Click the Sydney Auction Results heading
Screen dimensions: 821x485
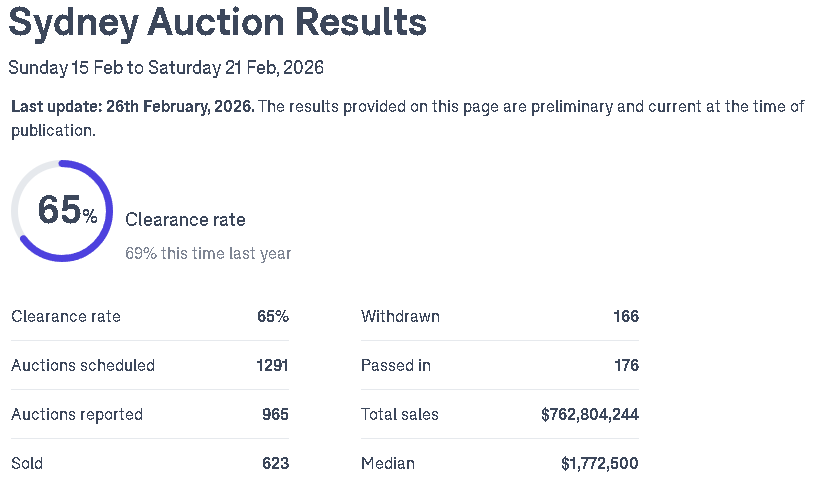click(217, 21)
